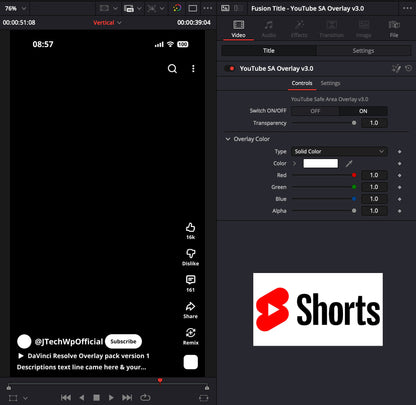Open the Settings sub-tab next to Controls

330,83
